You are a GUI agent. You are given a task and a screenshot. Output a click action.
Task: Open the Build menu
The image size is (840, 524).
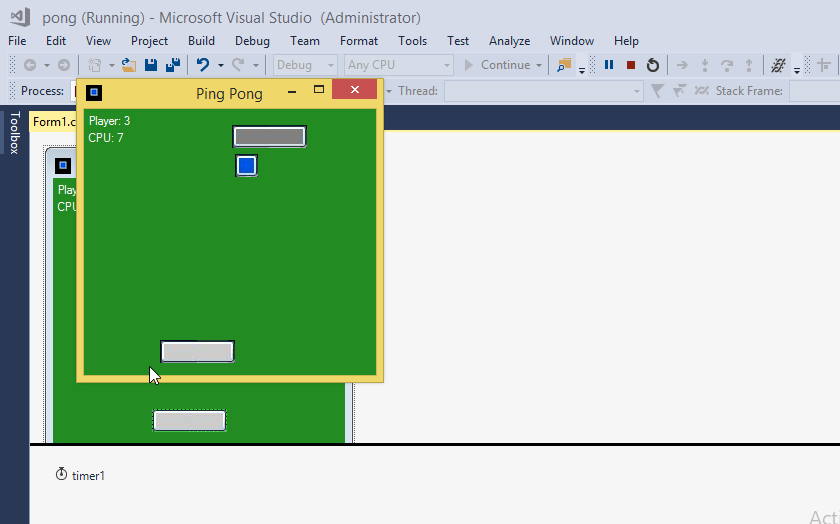pos(201,41)
